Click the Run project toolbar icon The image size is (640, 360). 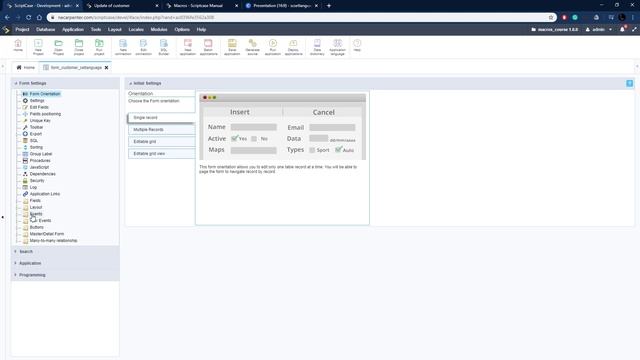pyautogui.click(x=99, y=47)
